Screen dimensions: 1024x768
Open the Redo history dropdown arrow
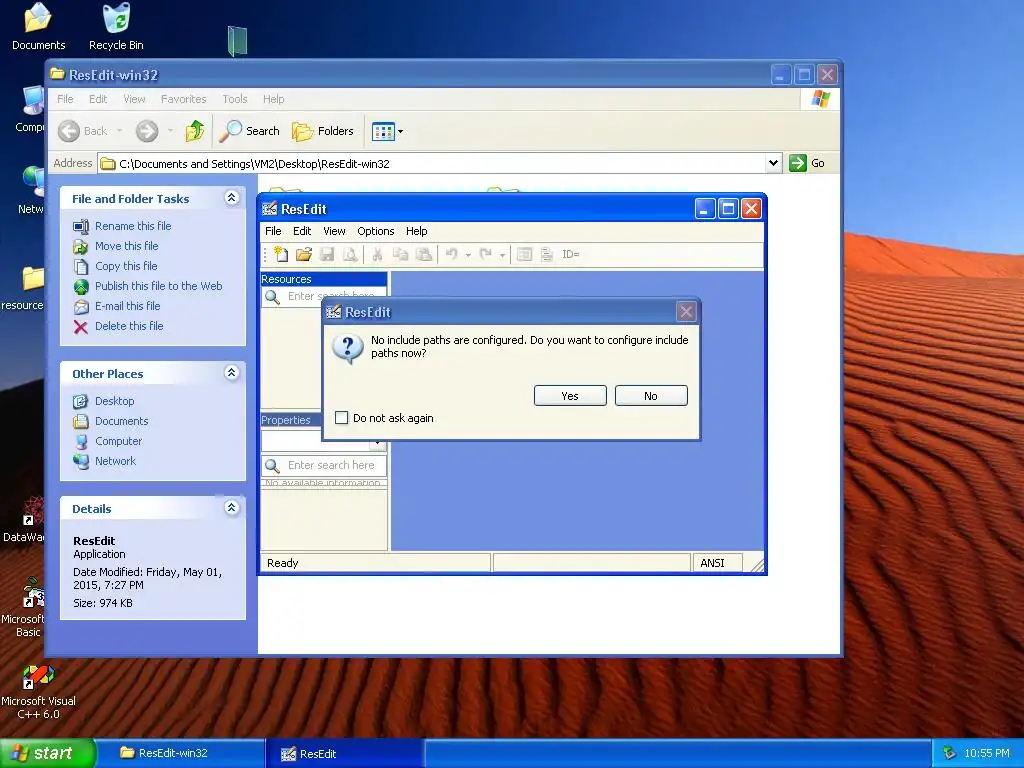(x=502, y=255)
